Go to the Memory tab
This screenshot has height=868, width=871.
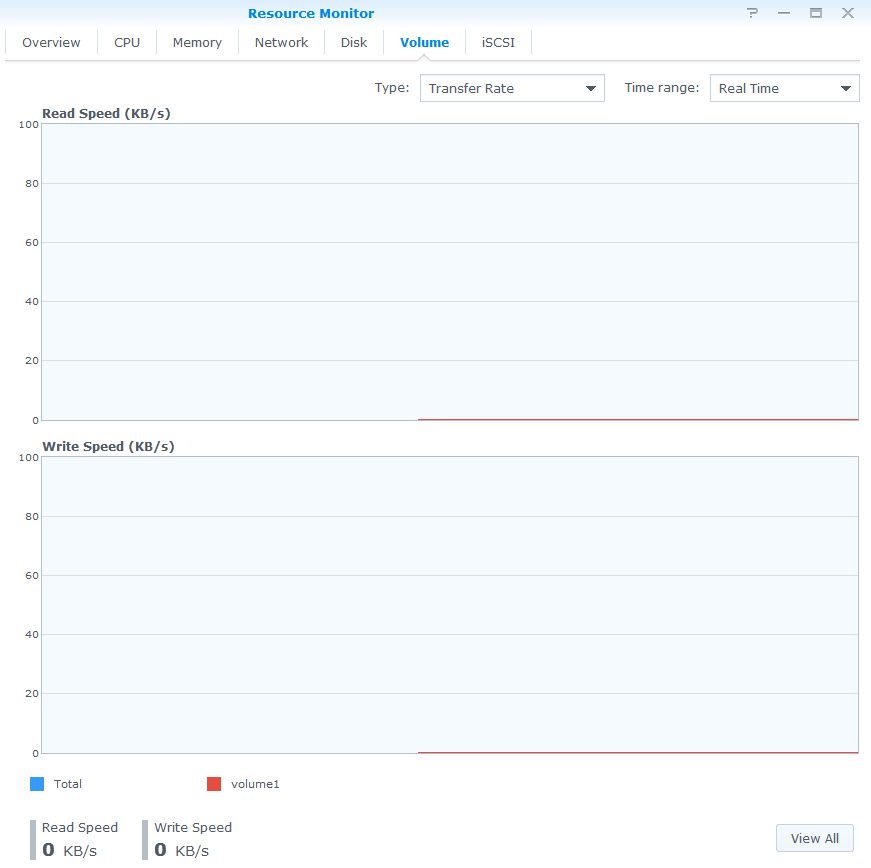click(197, 42)
